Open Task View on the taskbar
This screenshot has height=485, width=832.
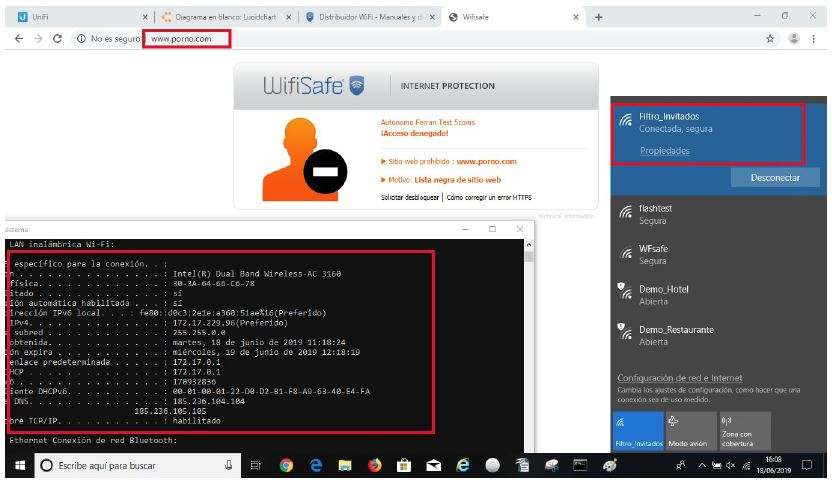256,465
